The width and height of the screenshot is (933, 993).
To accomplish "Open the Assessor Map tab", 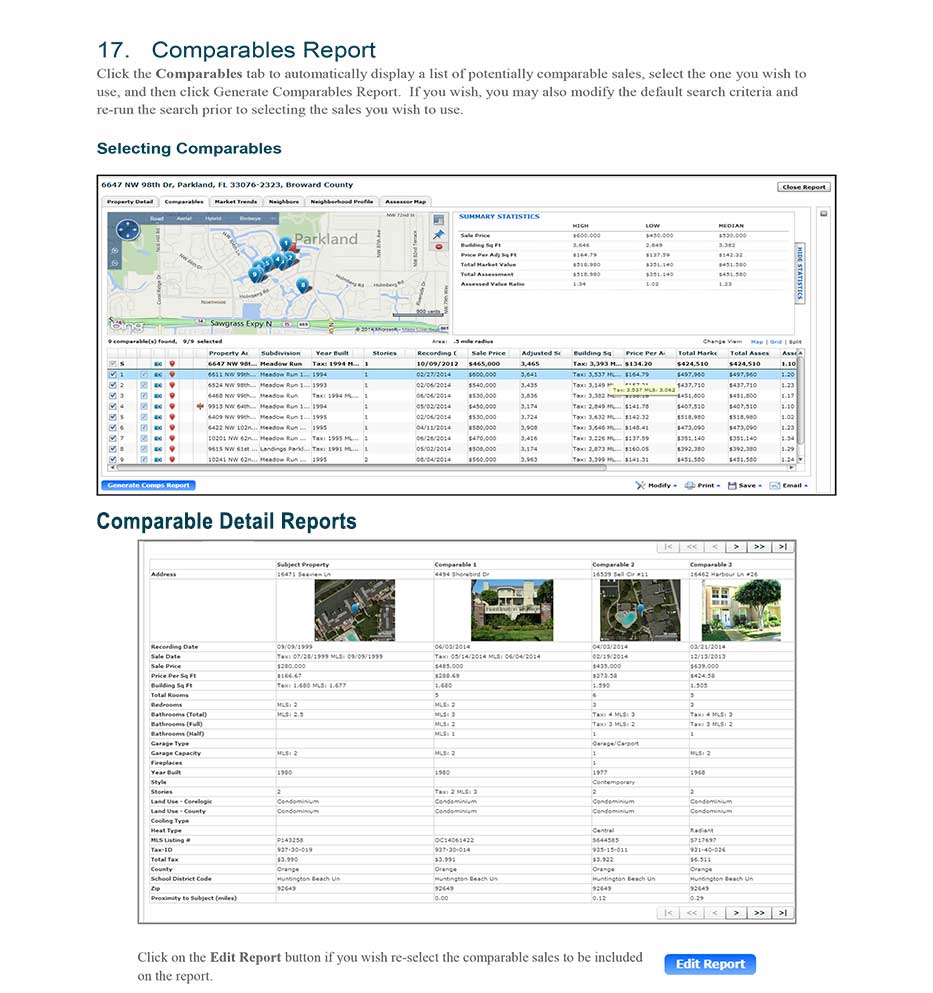I will 405,201.
